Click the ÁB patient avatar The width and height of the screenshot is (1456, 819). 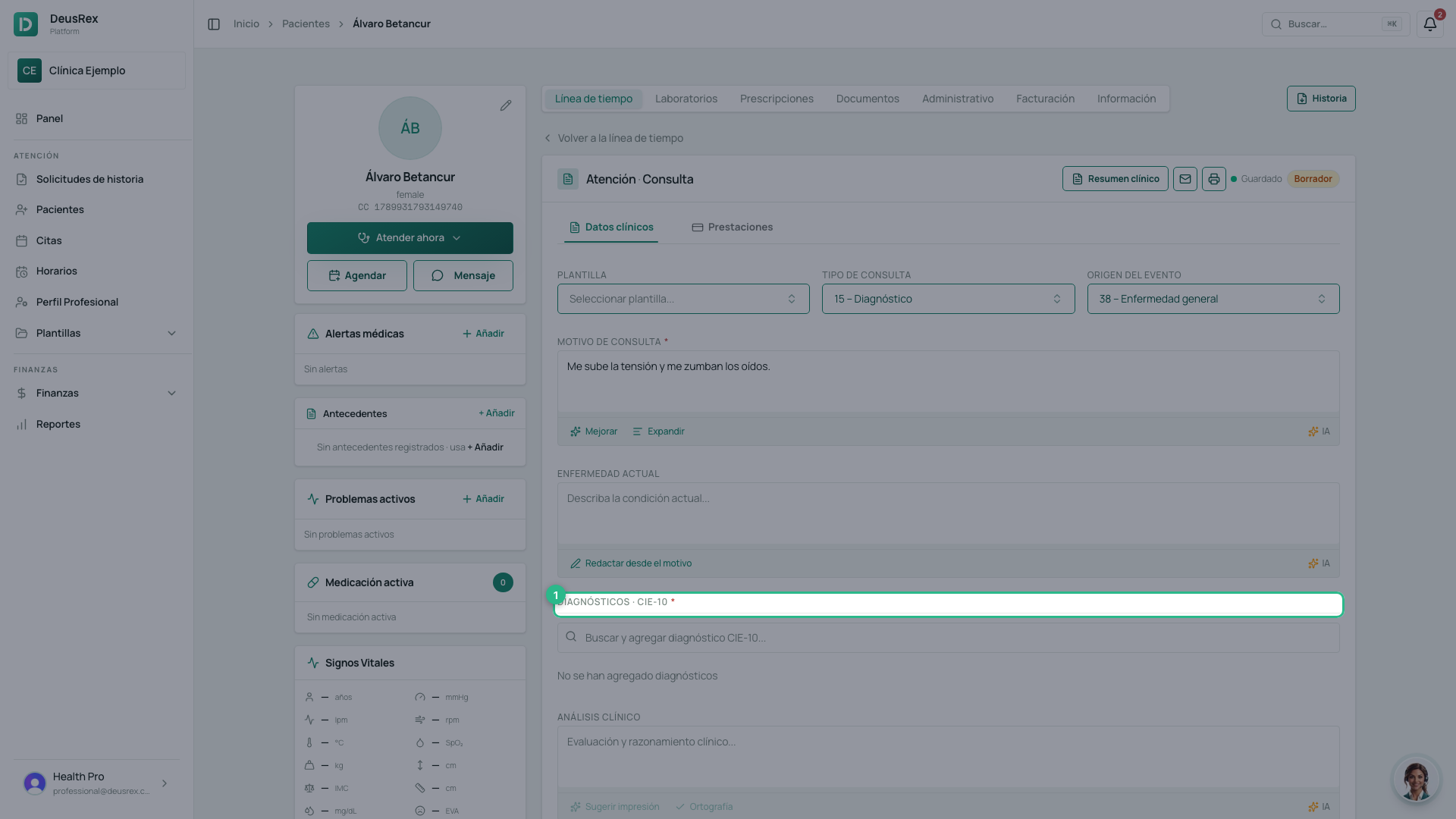pyautogui.click(x=410, y=128)
